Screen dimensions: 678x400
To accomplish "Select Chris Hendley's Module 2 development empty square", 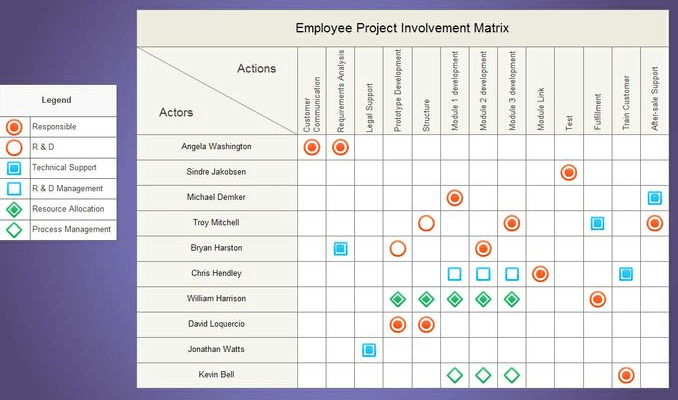I will 483,274.
